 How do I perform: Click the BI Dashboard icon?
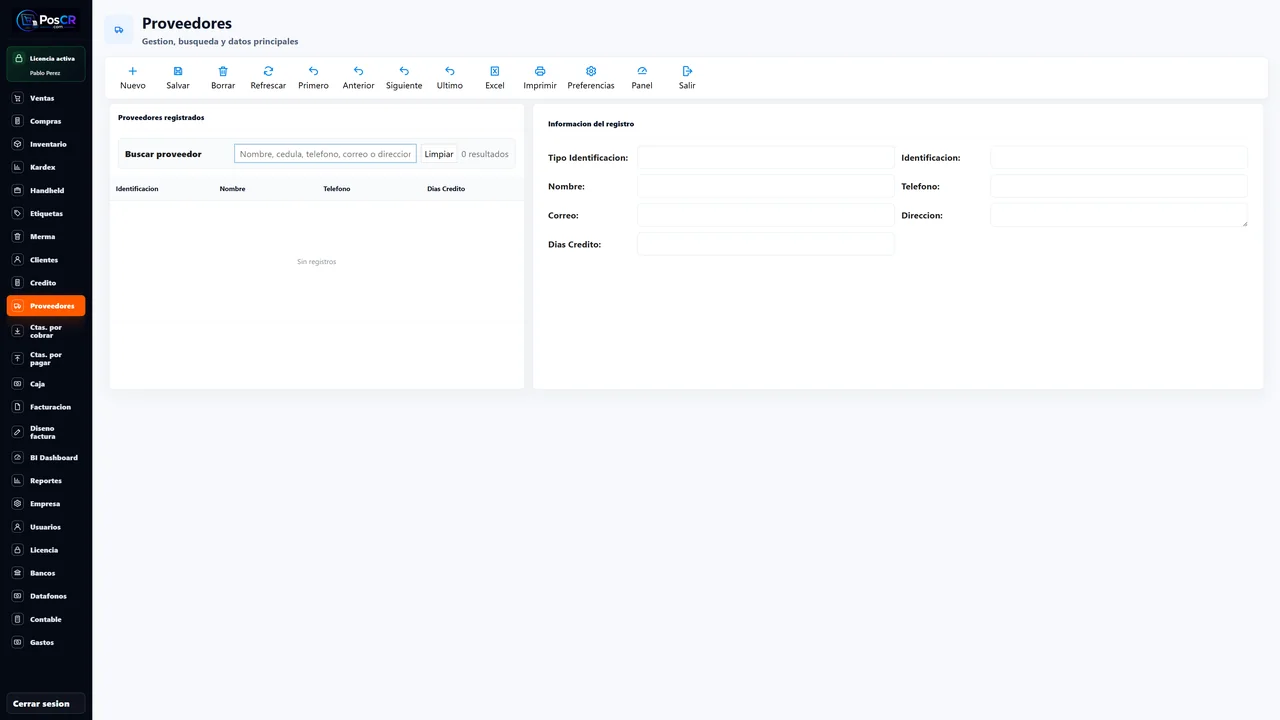pyautogui.click(x=18, y=458)
